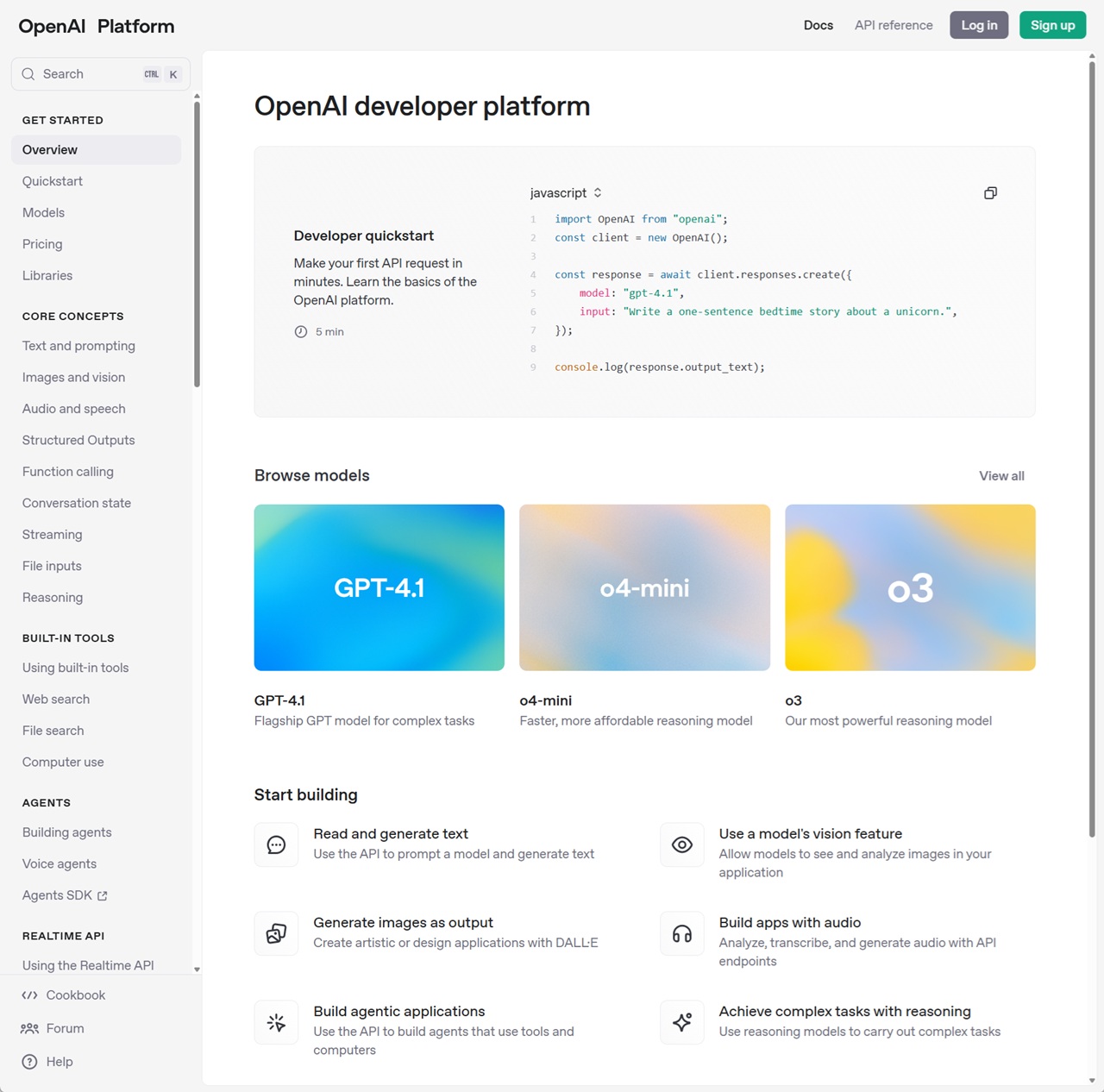Click View all models link
This screenshot has height=1092, width=1104.
pos(1001,476)
